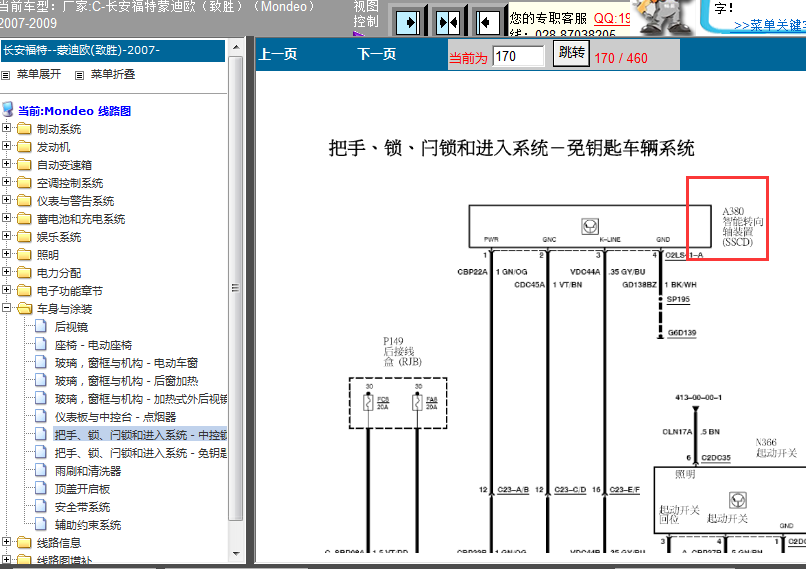Click the page number input field
The height and width of the screenshot is (569, 806).
point(518,56)
